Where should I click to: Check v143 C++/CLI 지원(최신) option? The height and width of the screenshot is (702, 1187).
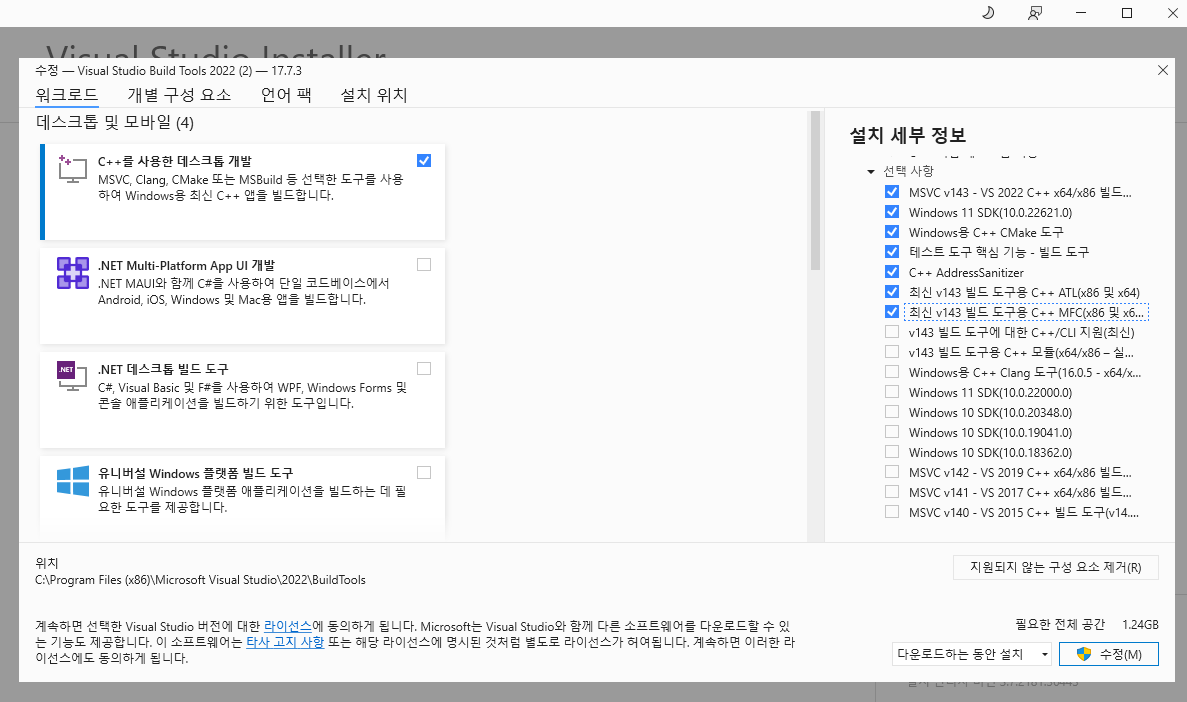tap(892, 332)
